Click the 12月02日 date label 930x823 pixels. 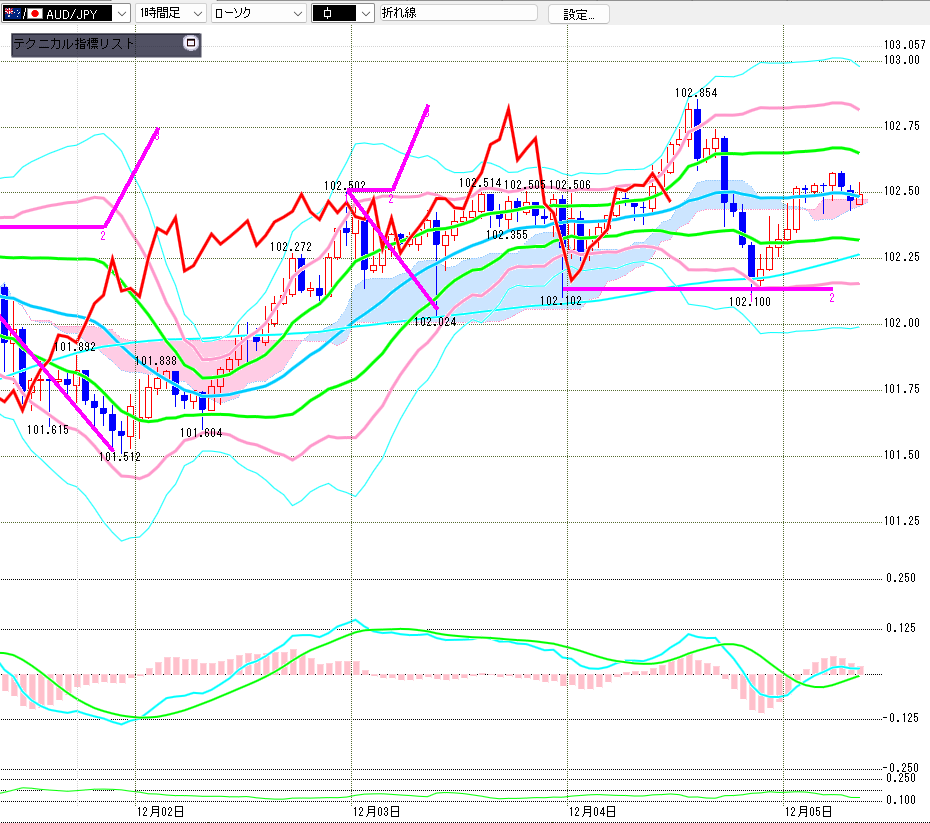160,811
